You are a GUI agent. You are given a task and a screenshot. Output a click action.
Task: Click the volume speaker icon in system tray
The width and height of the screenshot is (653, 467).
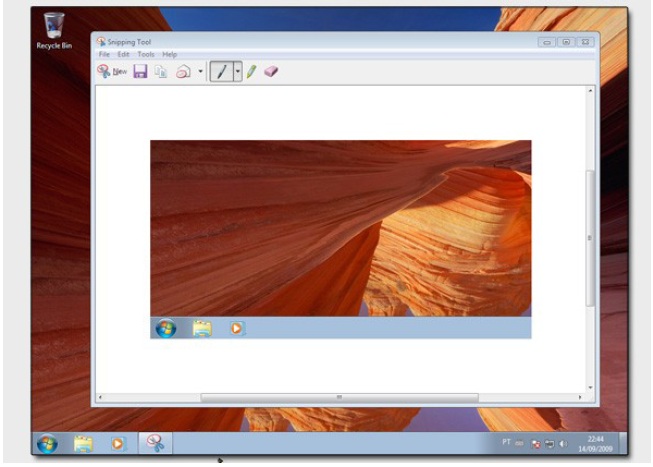[x=562, y=443]
